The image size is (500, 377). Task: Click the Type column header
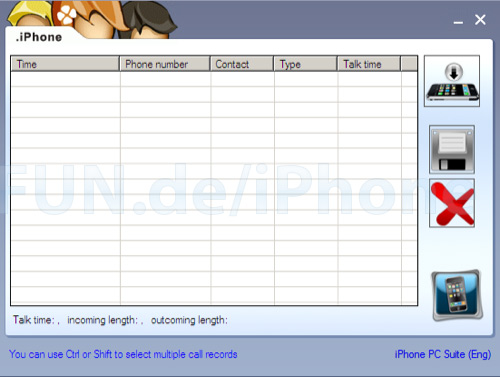click(305, 64)
